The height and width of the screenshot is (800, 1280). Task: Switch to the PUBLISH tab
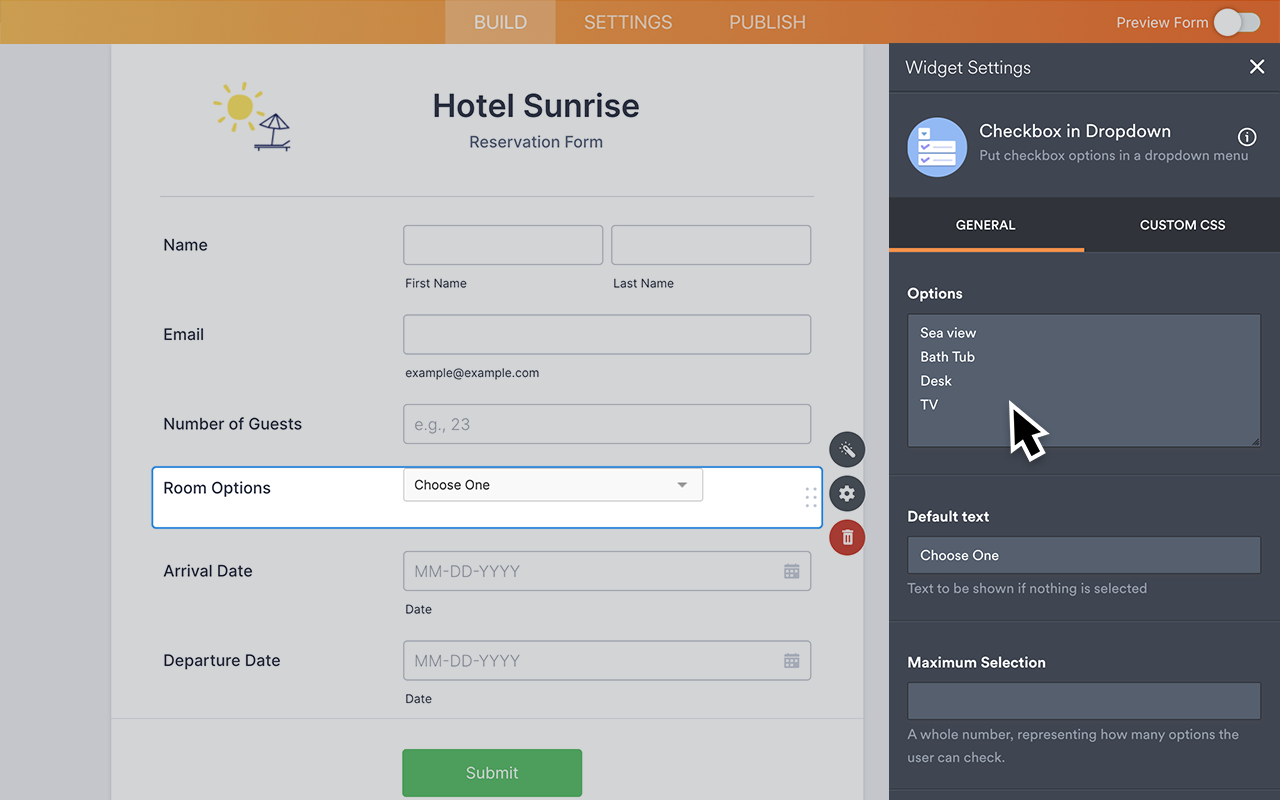[x=767, y=21]
